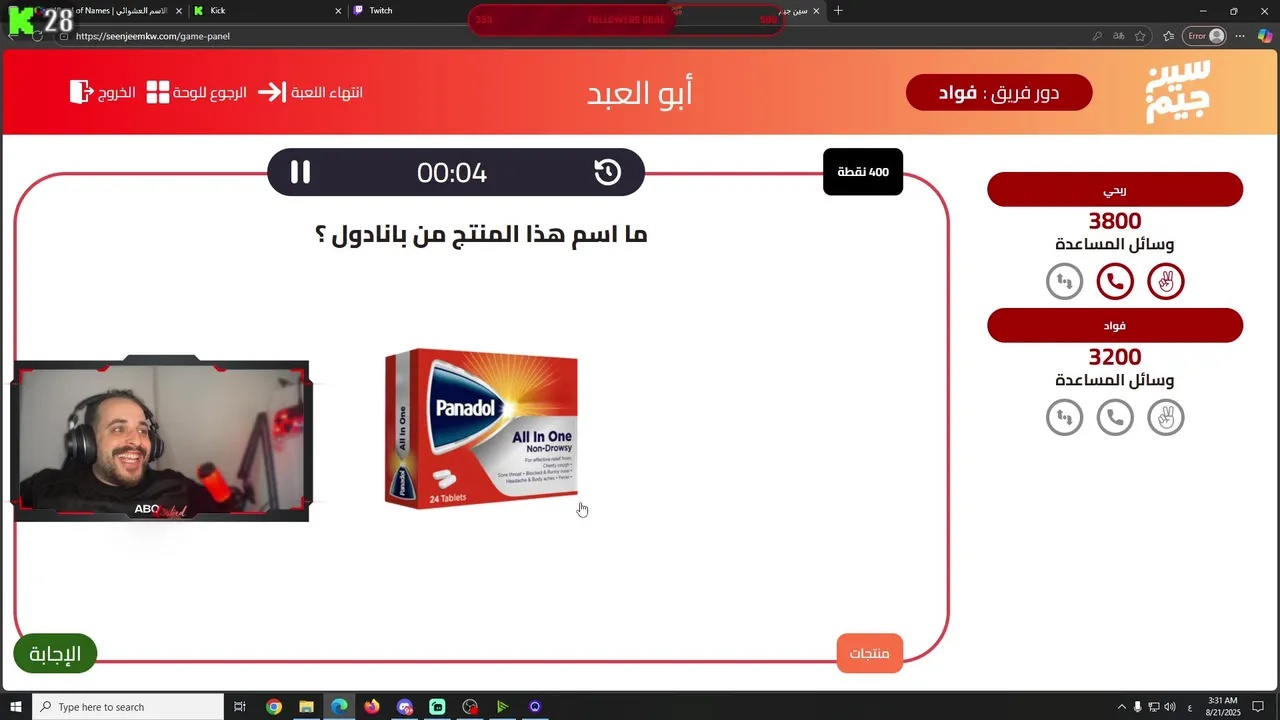Reset the countdown timer
The width and height of the screenshot is (1280, 720).
607,172
